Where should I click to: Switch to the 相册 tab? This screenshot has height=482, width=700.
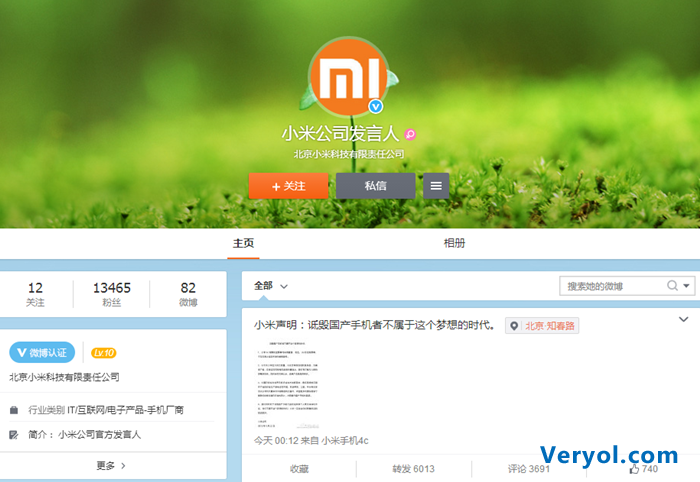pyautogui.click(x=454, y=243)
